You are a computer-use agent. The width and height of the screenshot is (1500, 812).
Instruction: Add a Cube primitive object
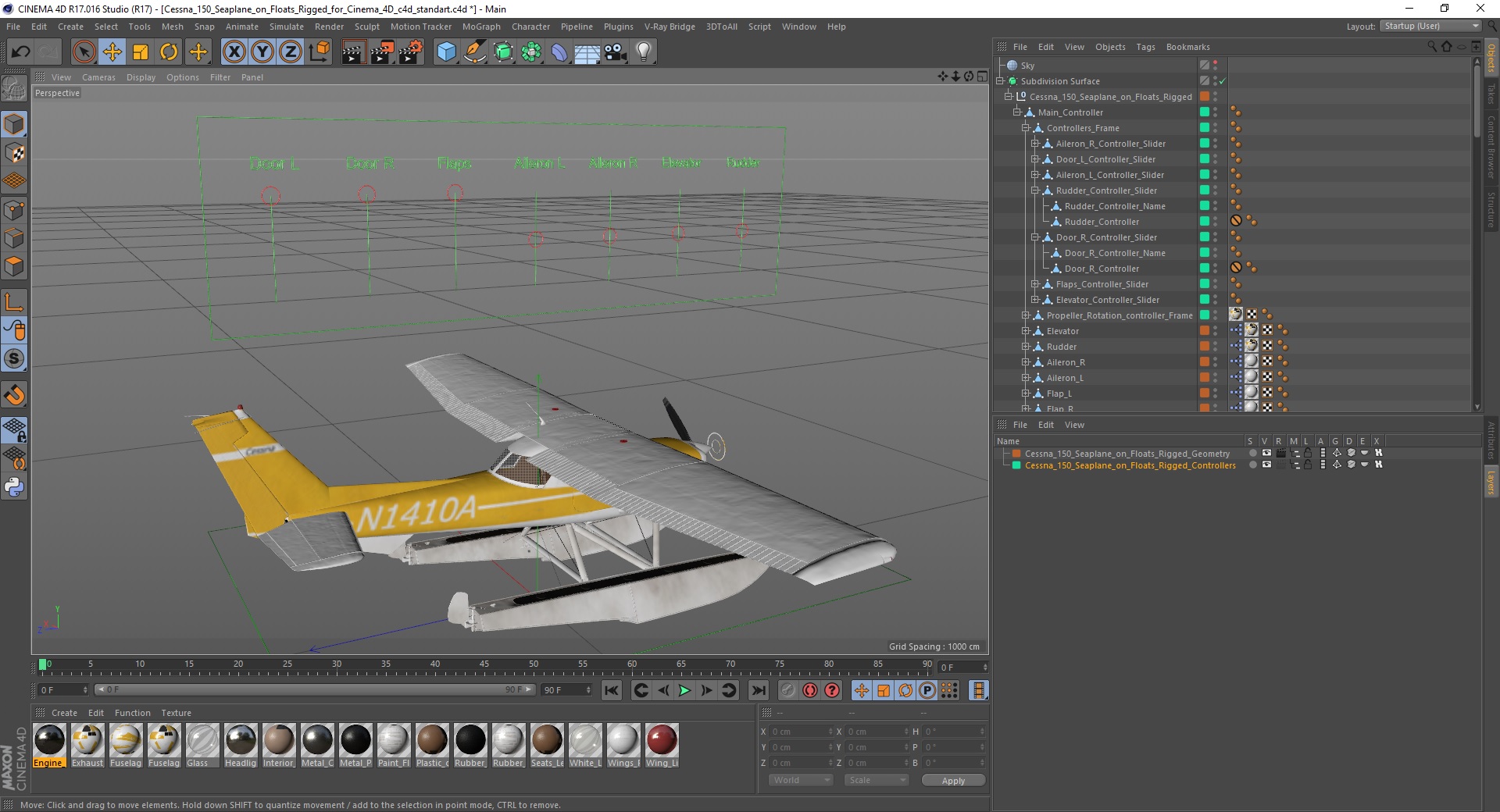[x=446, y=52]
